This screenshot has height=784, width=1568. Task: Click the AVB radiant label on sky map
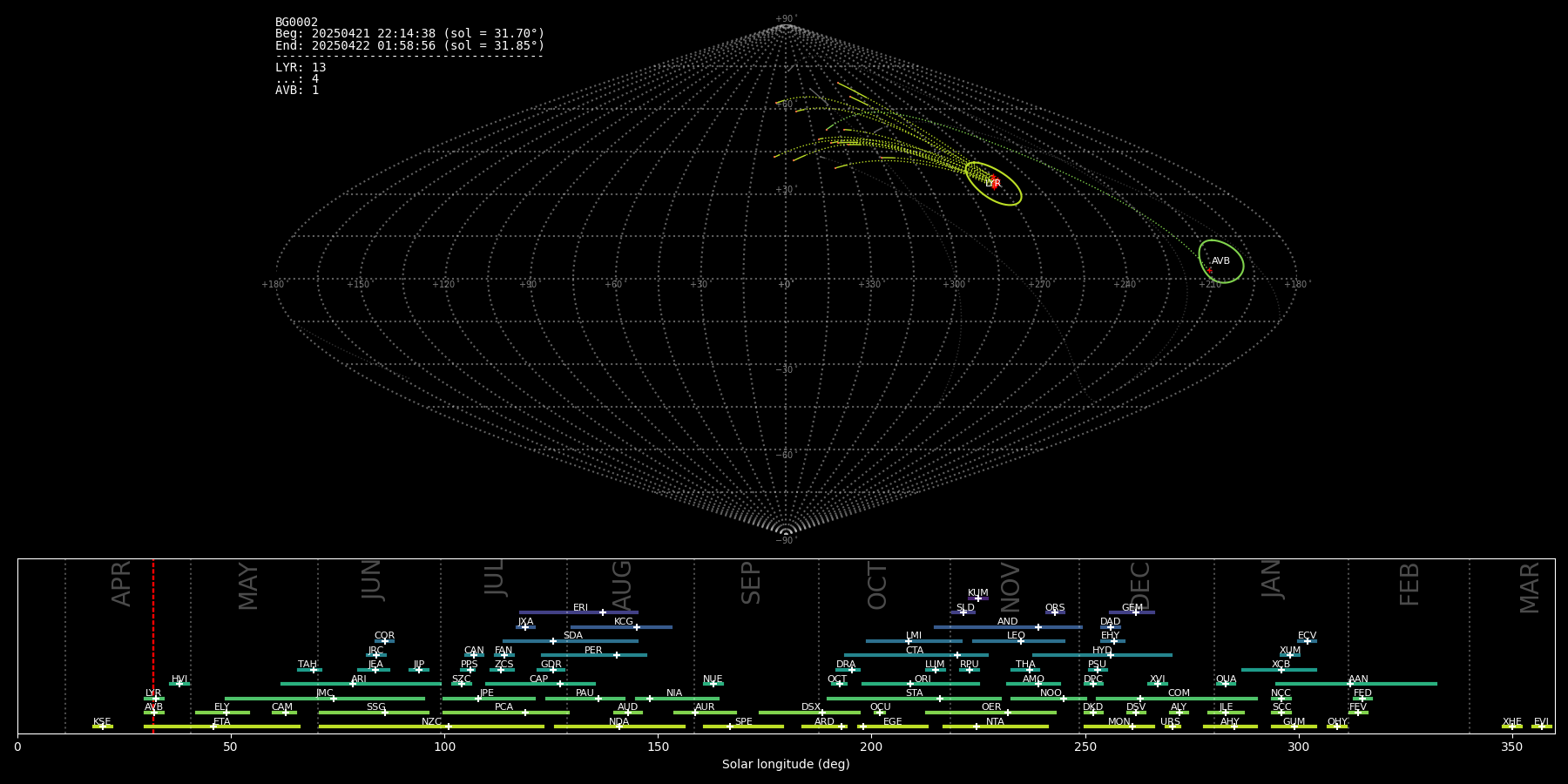[1220, 260]
